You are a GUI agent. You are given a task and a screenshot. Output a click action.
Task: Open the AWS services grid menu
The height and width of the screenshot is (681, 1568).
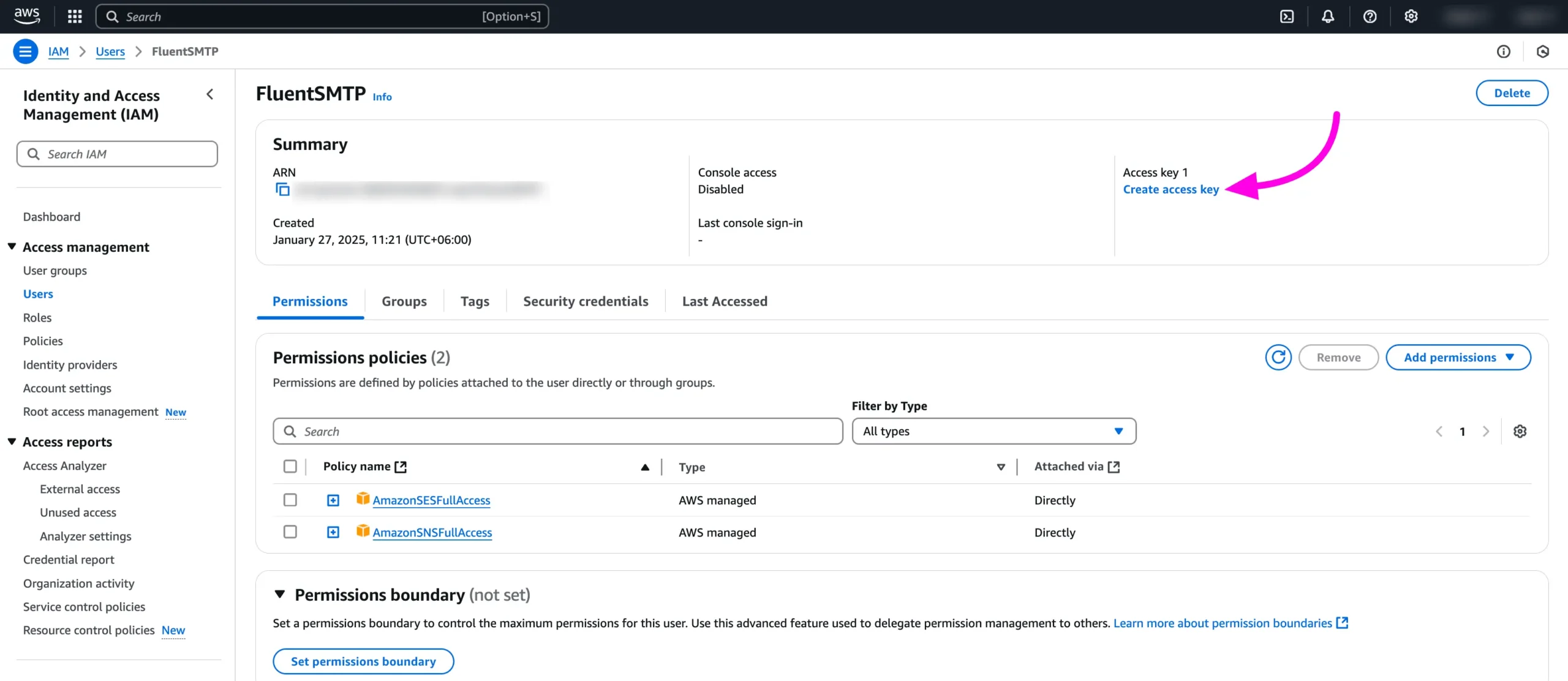[x=75, y=17]
